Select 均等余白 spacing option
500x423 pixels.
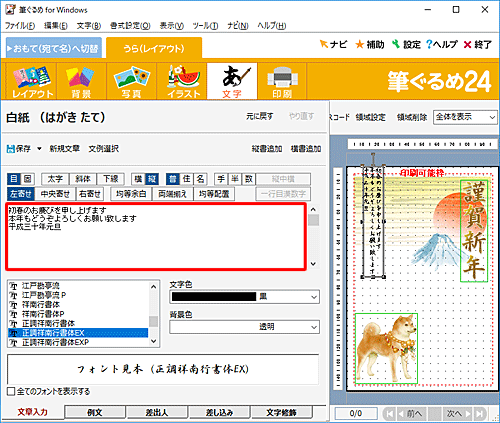[x=131, y=194]
